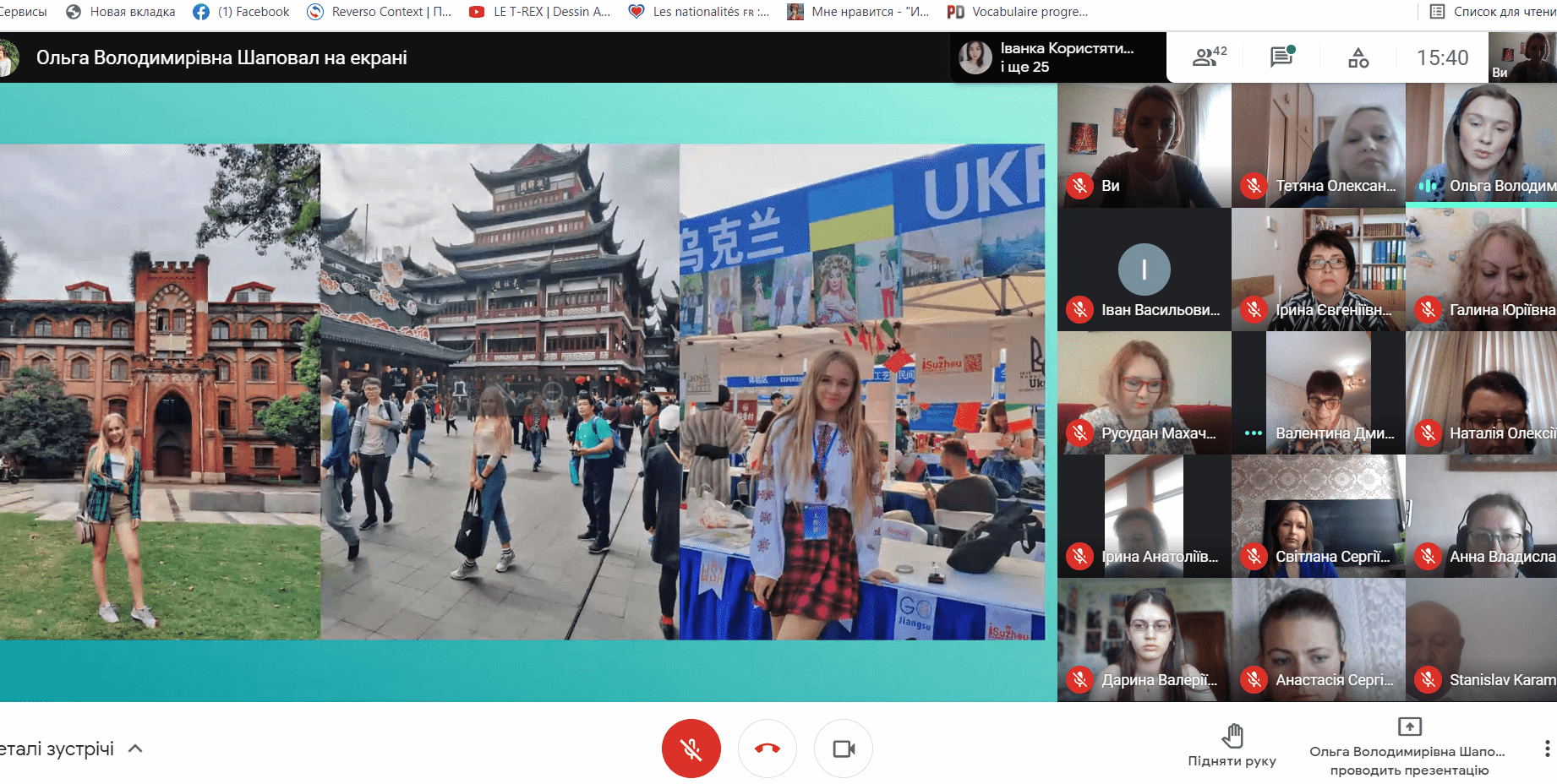
Task: Select Ольга Володимирівна's video tile
Action: tap(1481, 144)
